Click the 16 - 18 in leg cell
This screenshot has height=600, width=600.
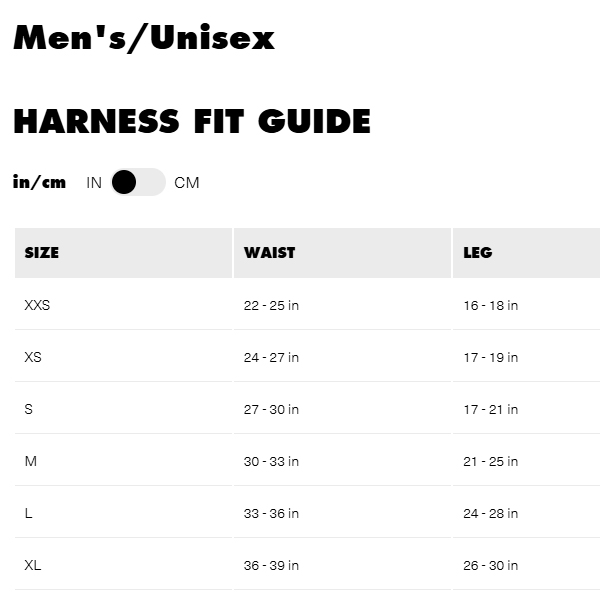[490, 305]
